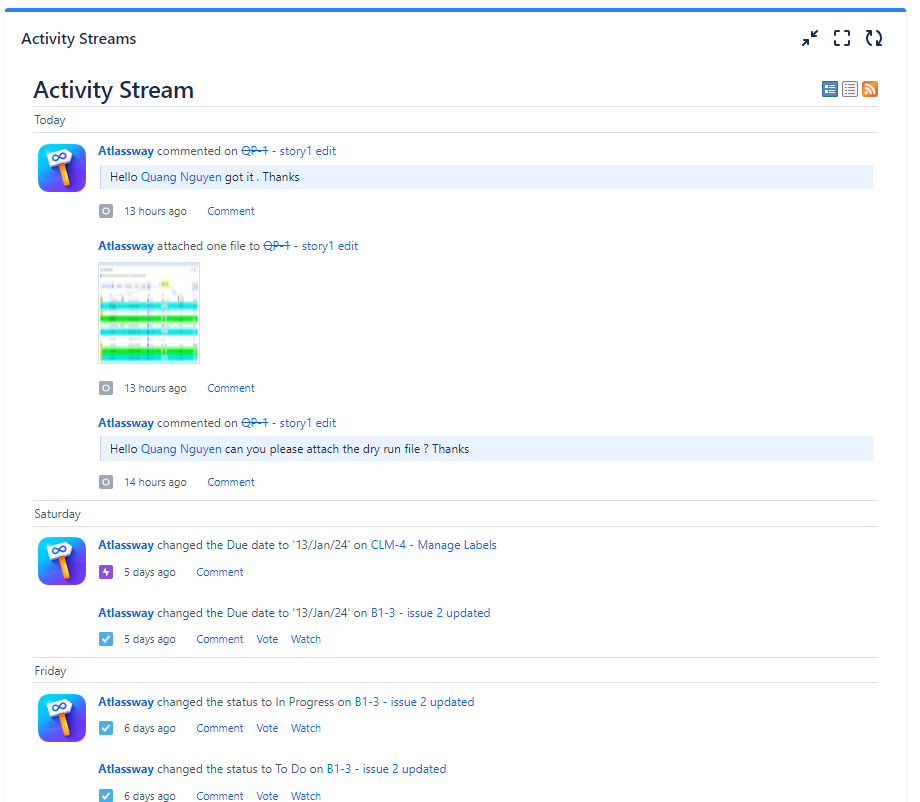Screen dimensions: 920x802
Task: Open Quang Nguyen's profile link
Action: [x=181, y=176]
